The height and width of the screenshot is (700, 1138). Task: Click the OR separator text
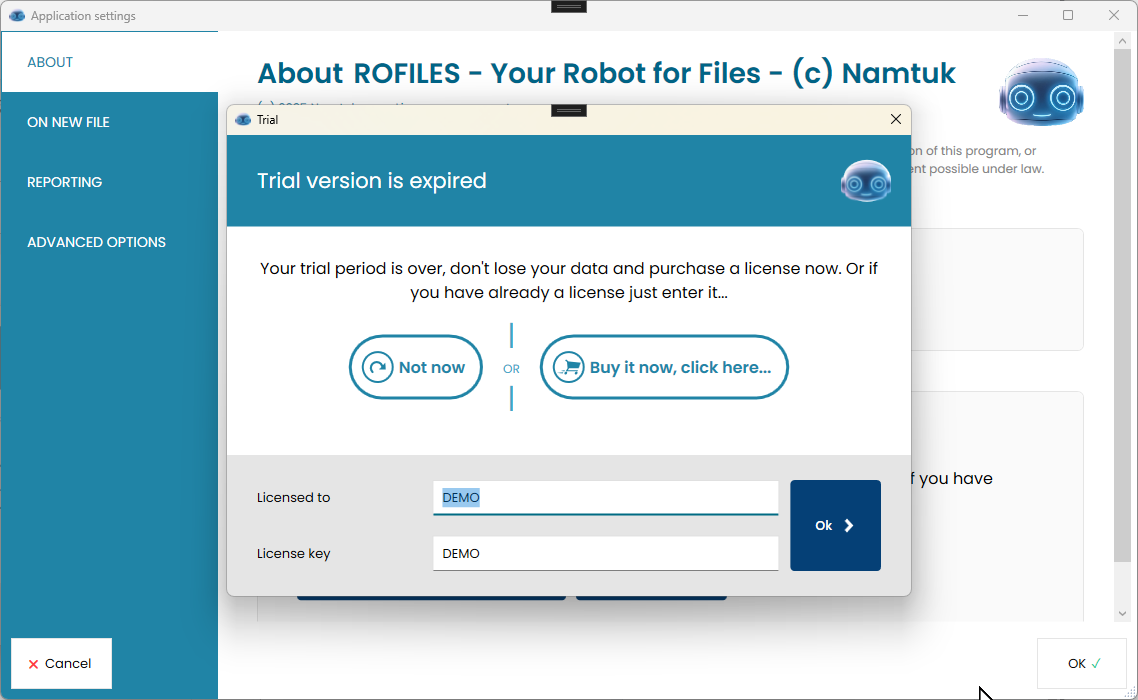[x=512, y=369]
